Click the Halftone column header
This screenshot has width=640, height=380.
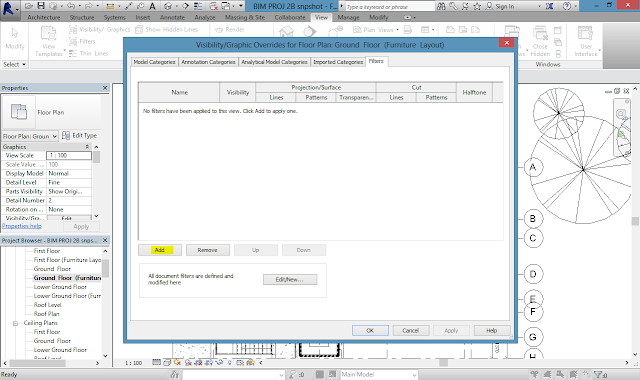pos(474,92)
